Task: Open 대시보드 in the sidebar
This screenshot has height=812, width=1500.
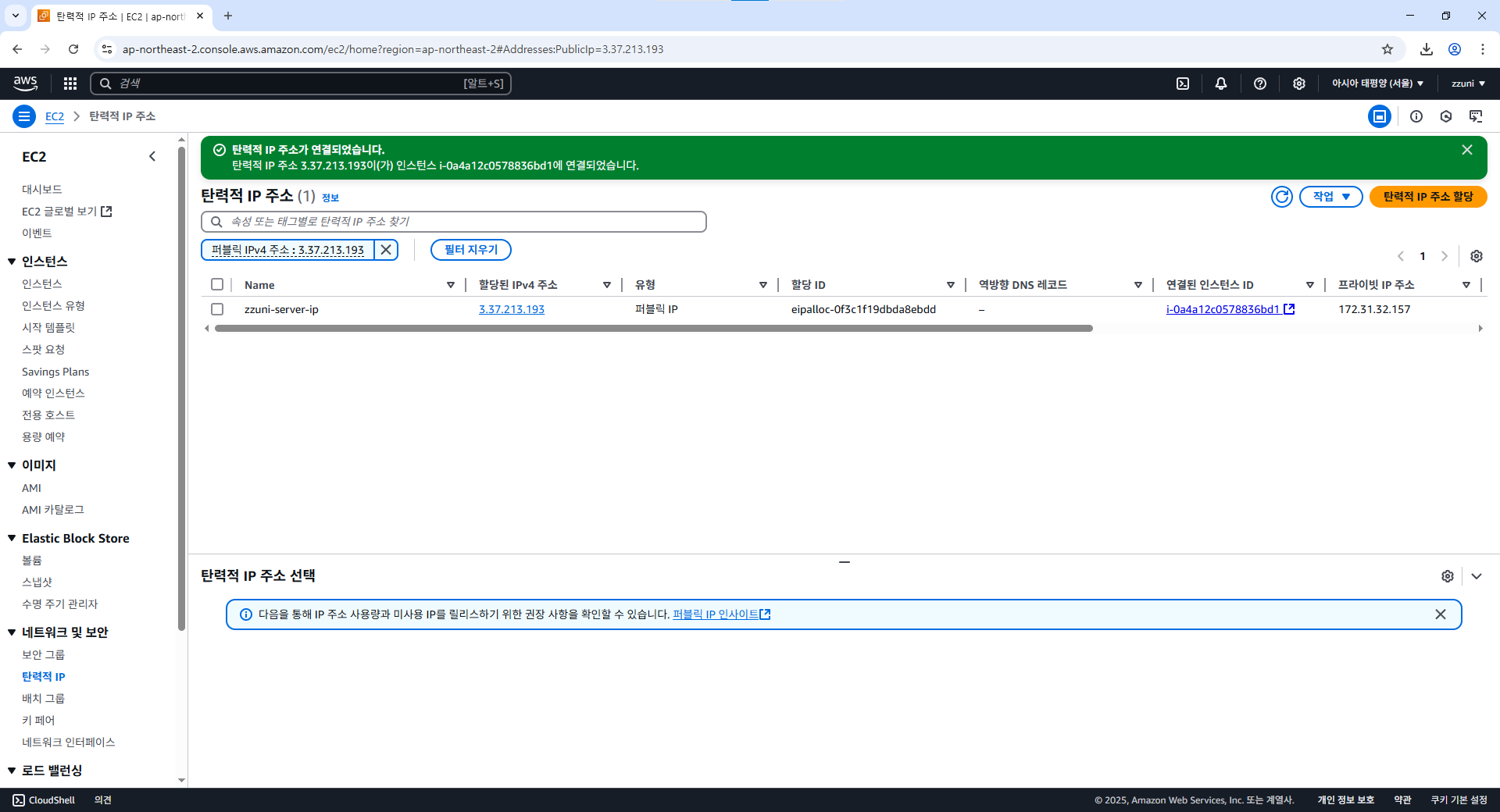Action: 42,190
